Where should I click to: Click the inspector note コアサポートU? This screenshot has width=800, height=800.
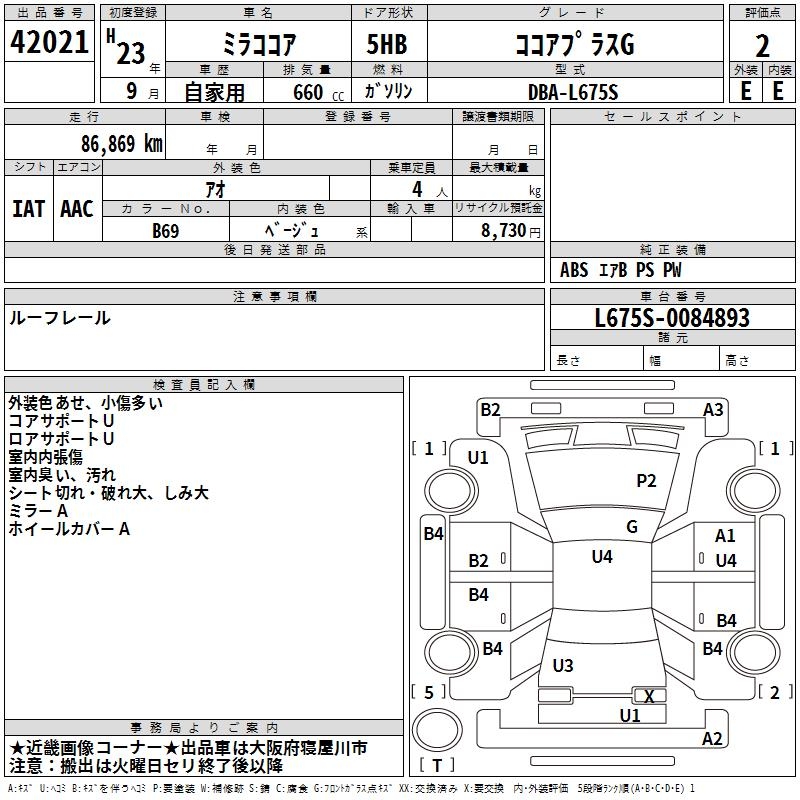[61, 421]
